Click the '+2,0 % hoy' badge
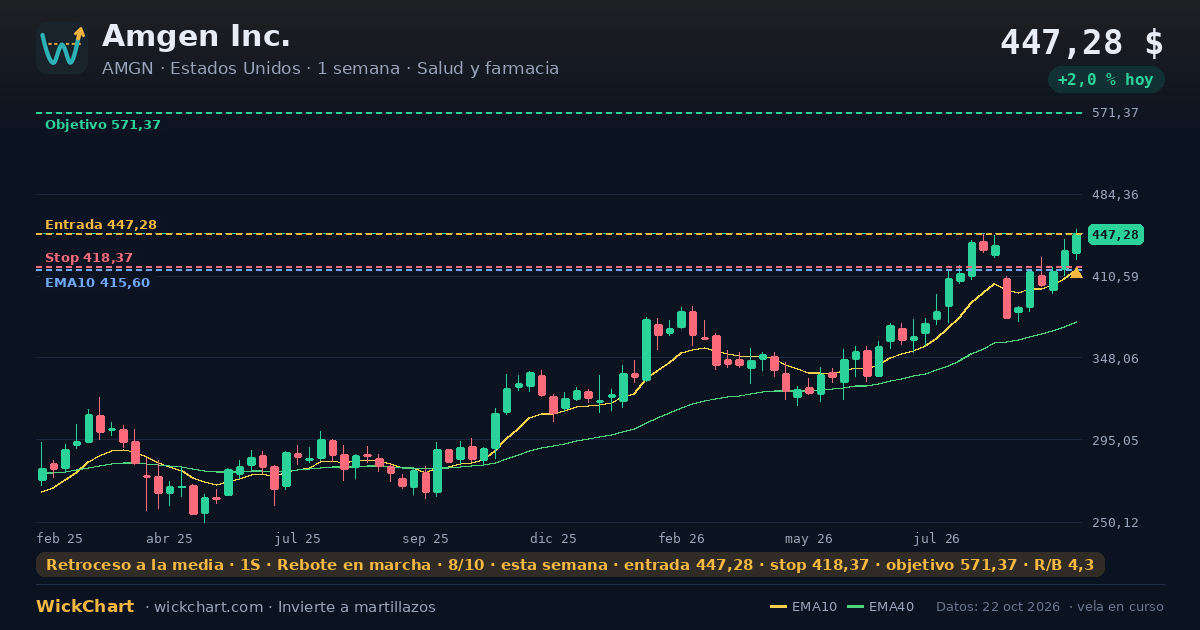The width and height of the screenshot is (1200, 630). point(1106,80)
